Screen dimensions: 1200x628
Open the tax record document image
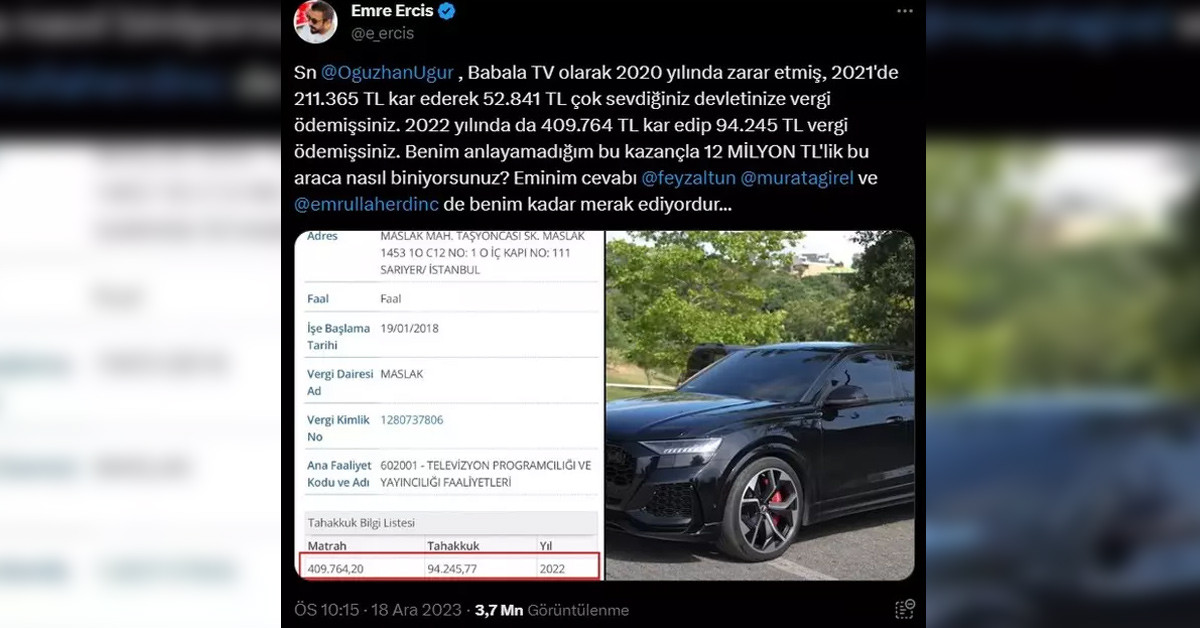[x=448, y=405]
